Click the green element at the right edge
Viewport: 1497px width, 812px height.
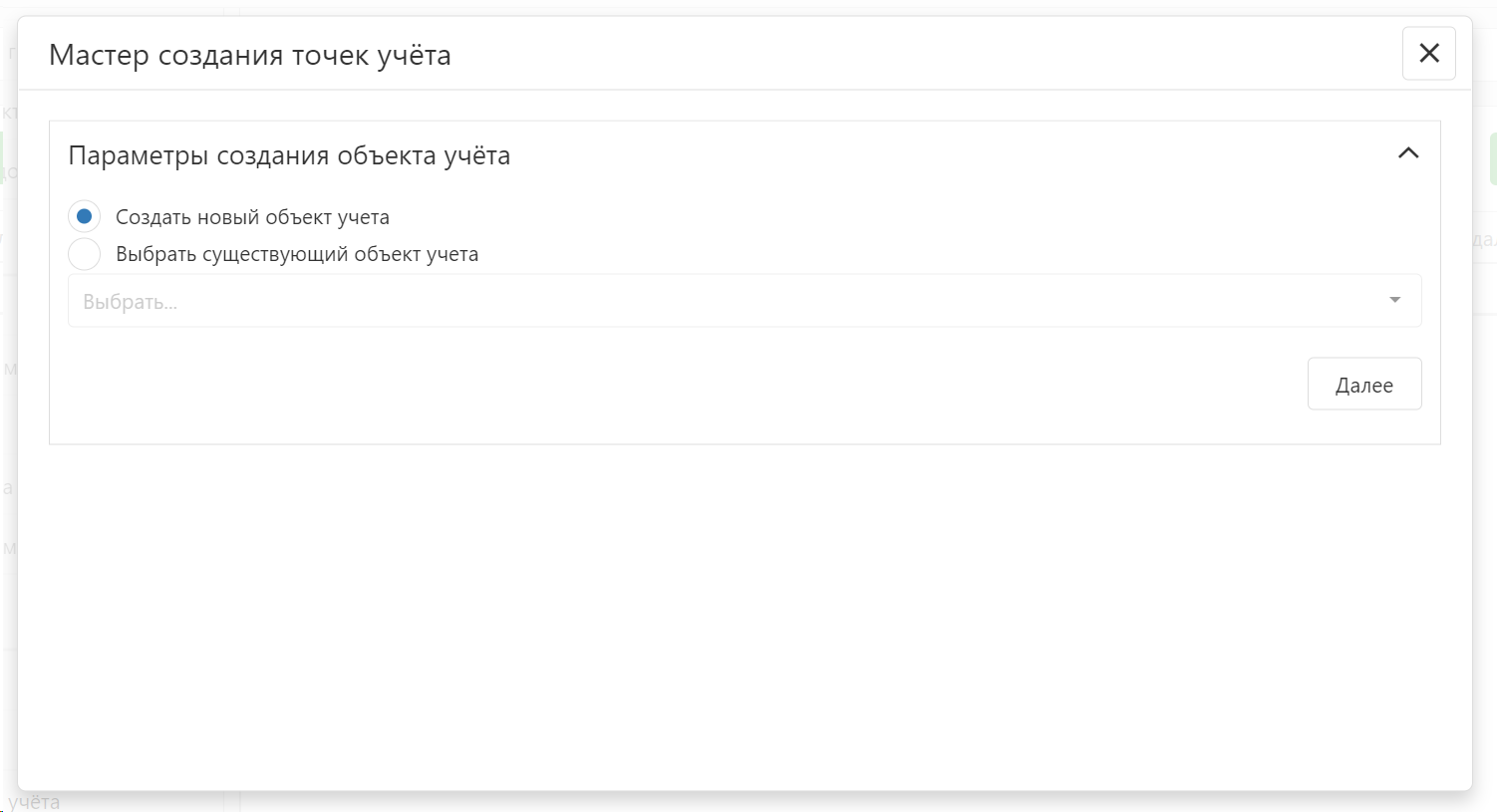click(1493, 159)
